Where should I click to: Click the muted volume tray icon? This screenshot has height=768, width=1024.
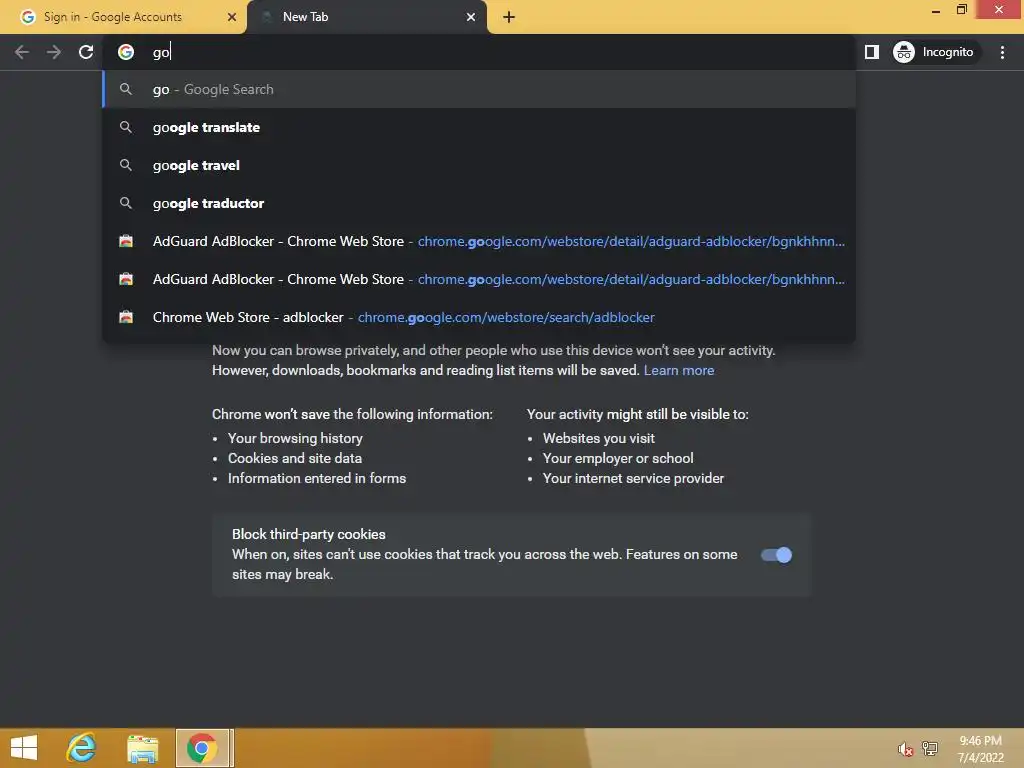(905, 749)
